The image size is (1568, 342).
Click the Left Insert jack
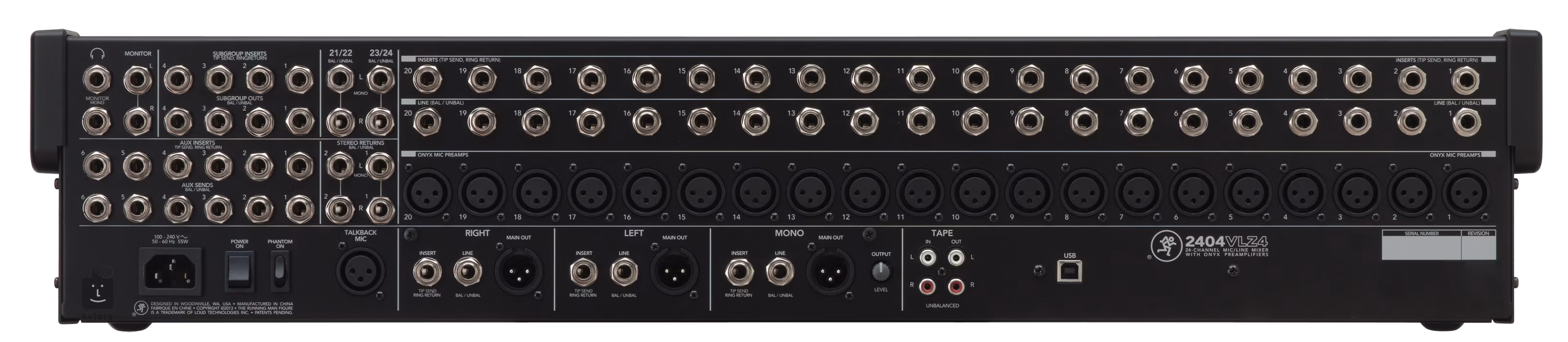point(583,272)
